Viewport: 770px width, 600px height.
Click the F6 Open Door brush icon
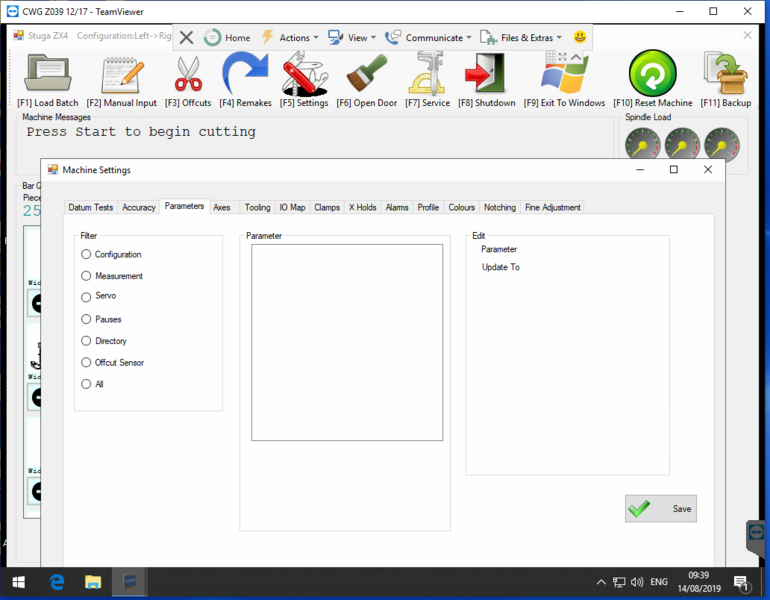click(x=366, y=74)
